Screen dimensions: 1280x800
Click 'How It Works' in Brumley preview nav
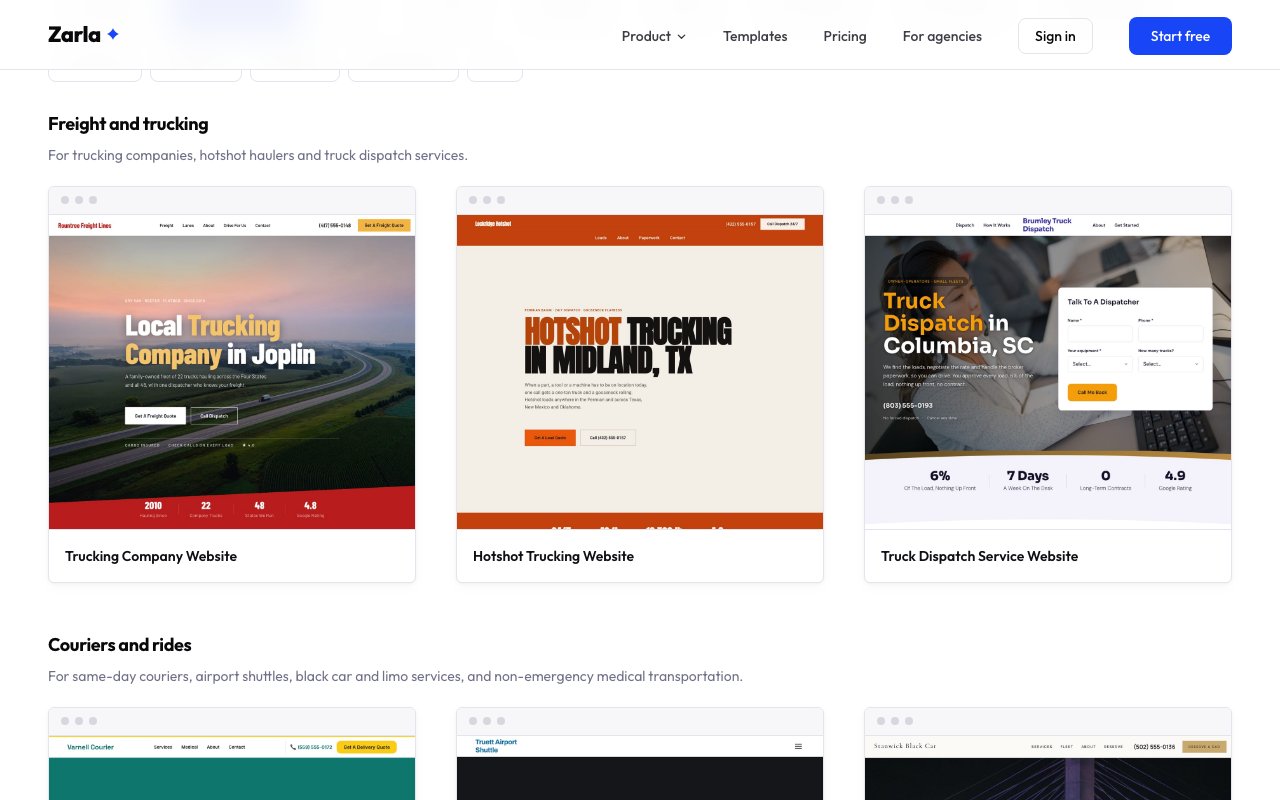click(x=997, y=225)
